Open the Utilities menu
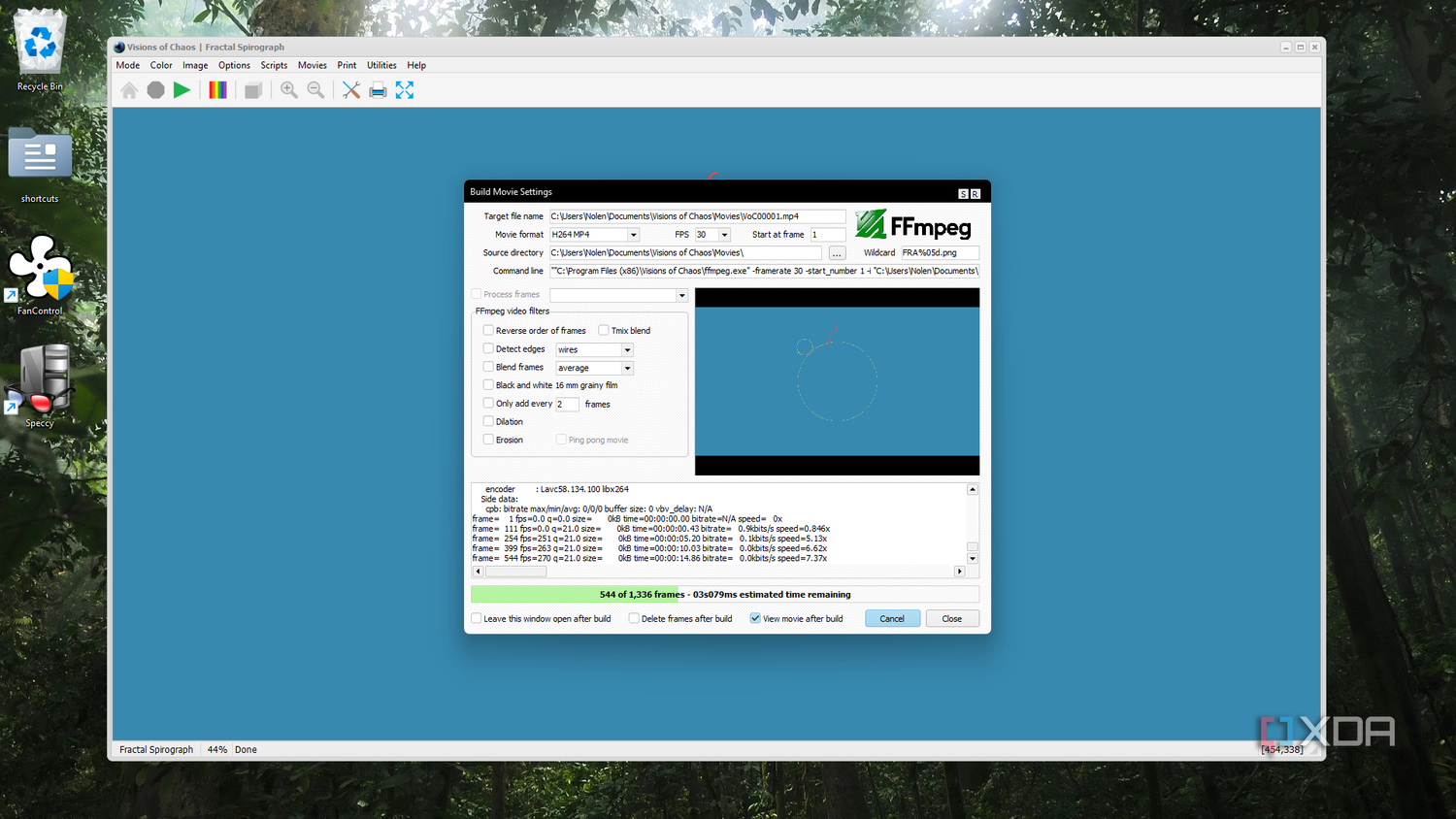This screenshot has width=1456, height=819. 381,65
